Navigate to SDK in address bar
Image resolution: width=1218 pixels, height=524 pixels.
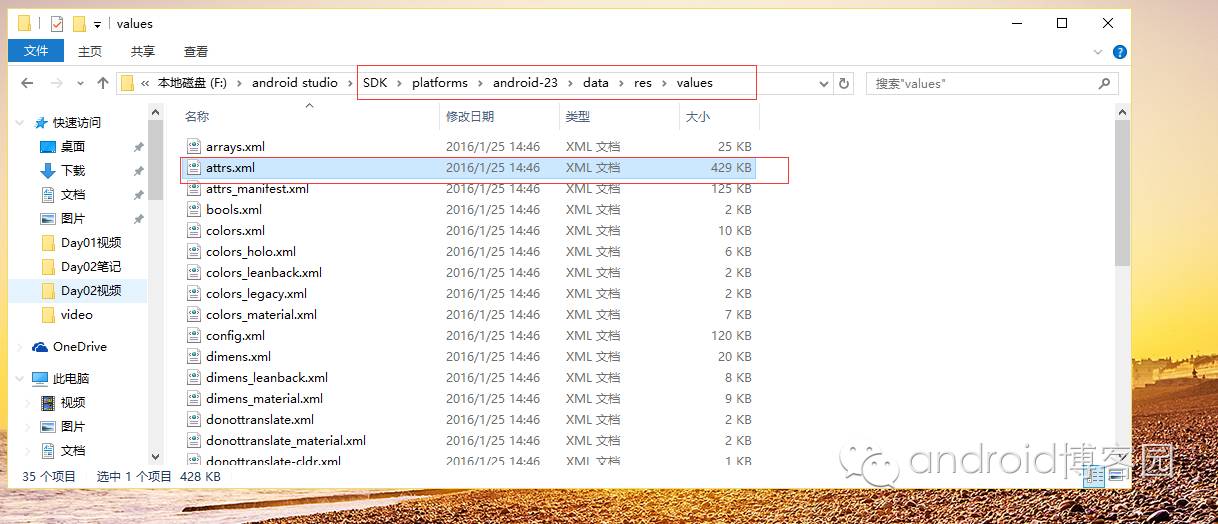point(375,83)
